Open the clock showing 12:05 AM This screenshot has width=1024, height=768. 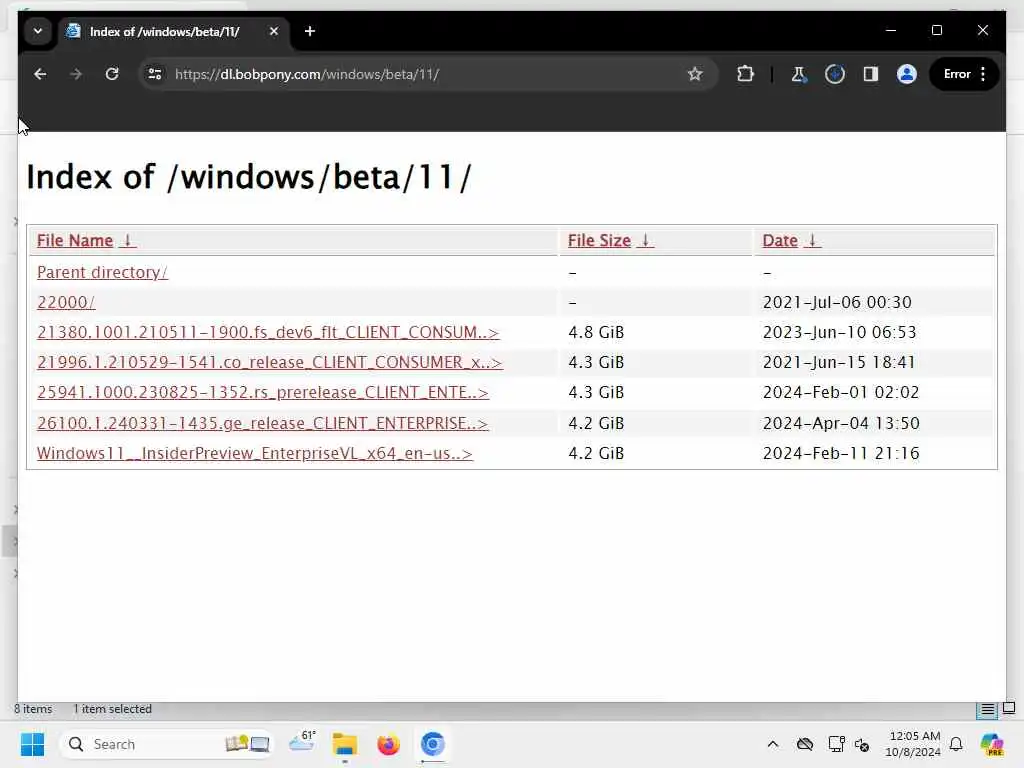[913, 744]
